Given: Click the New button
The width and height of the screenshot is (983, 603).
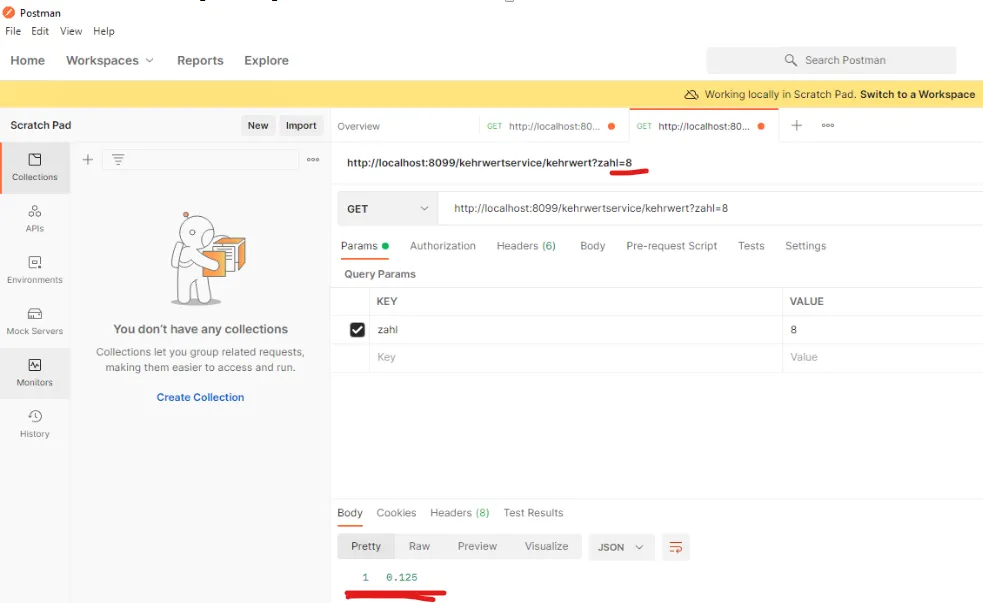Looking at the screenshot, I should pos(258,125).
